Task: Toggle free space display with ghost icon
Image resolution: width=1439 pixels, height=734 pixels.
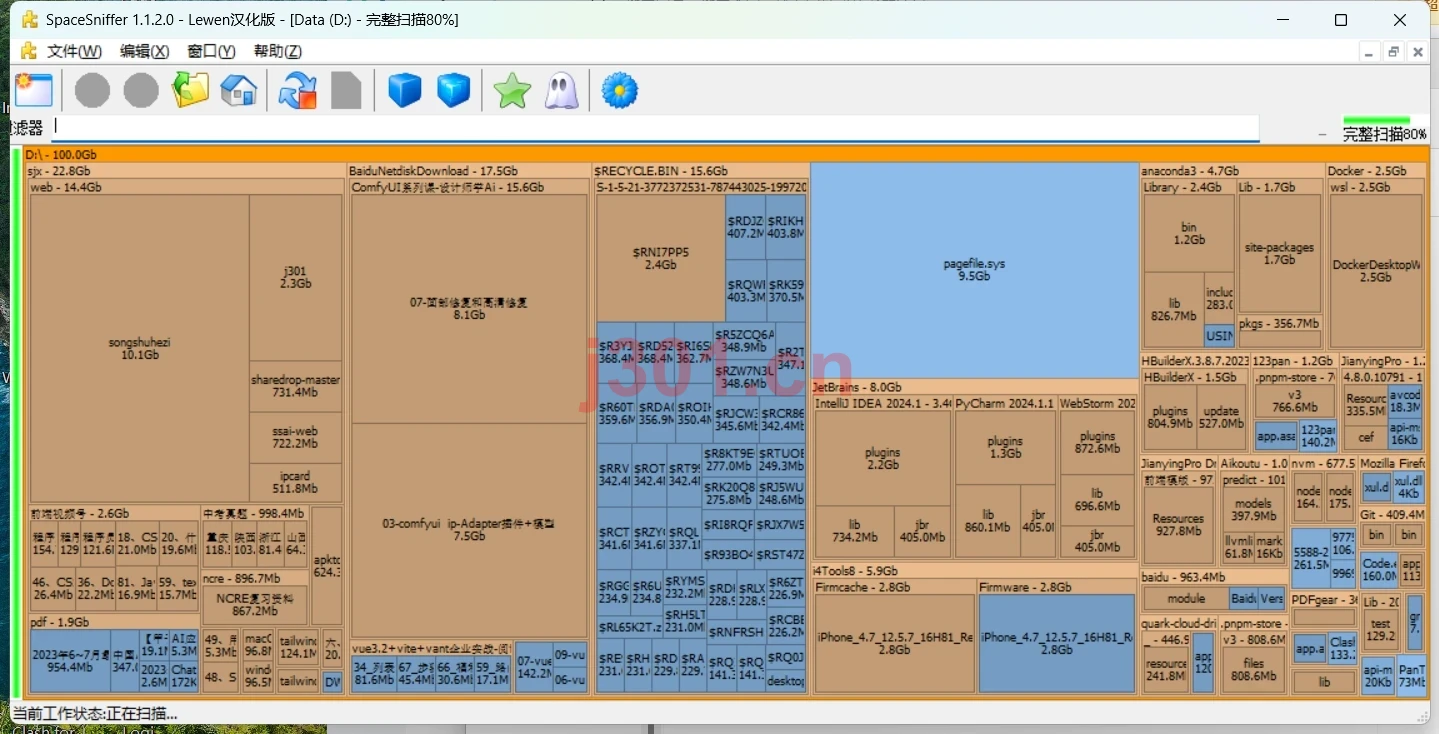Action: [x=561, y=91]
